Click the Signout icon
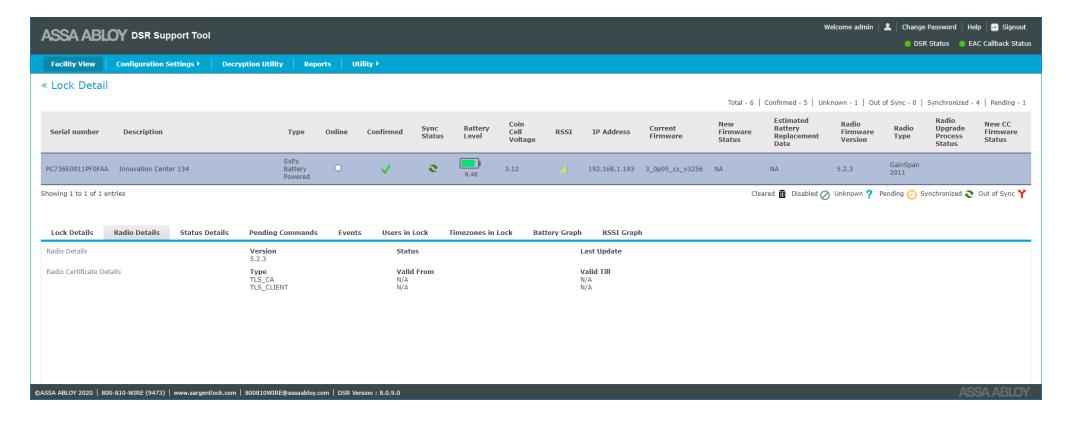This screenshot has height=427, width=1072. pos(995,27)
